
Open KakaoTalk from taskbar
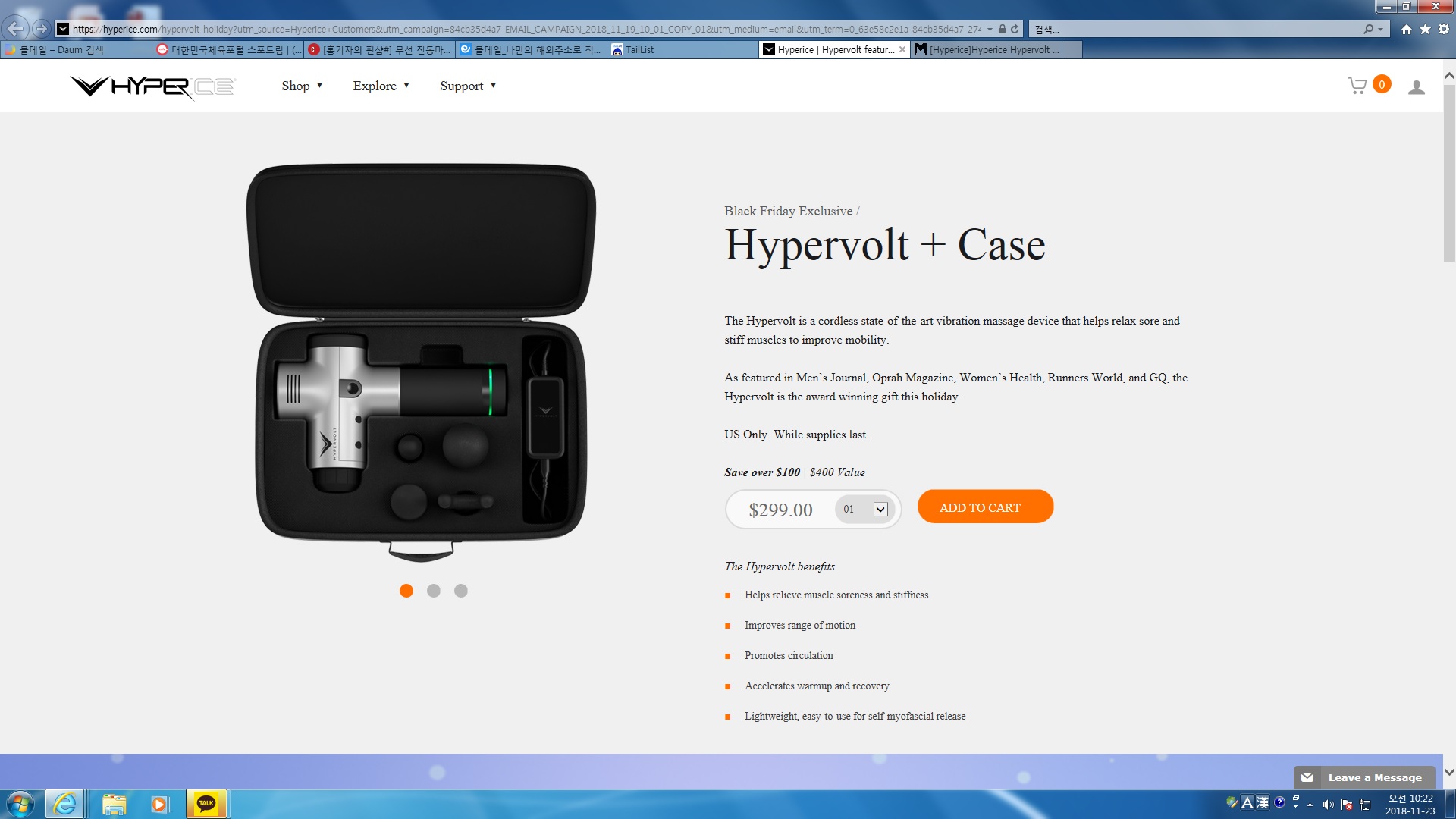[x=206, y=804]
